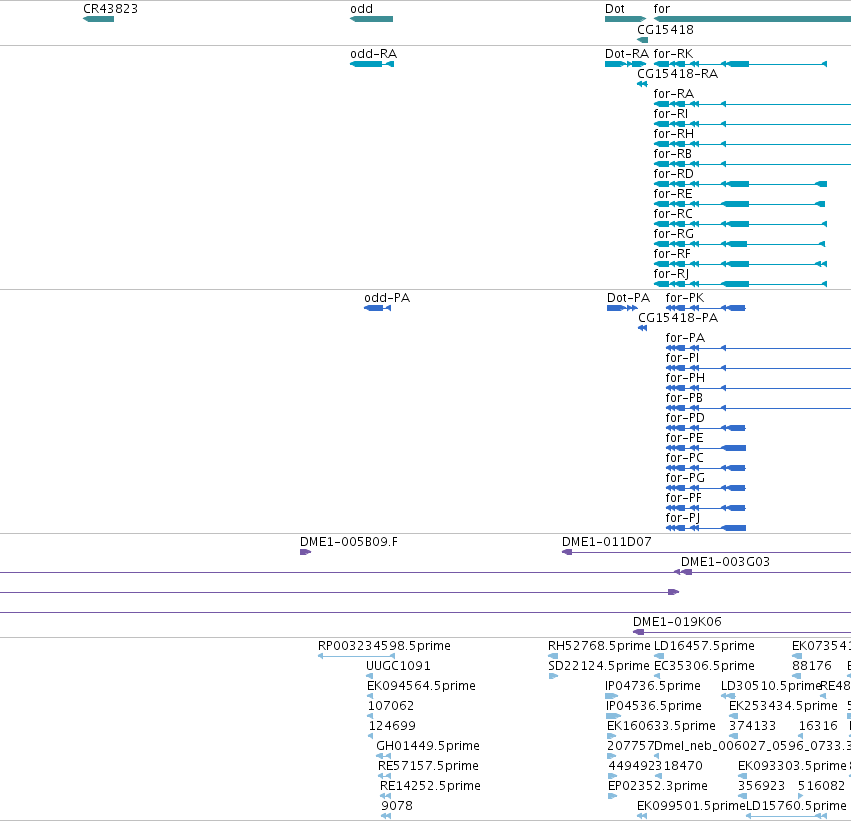Click the for-PJ protein label
851x821 pixels.
[x=682, y=518]
